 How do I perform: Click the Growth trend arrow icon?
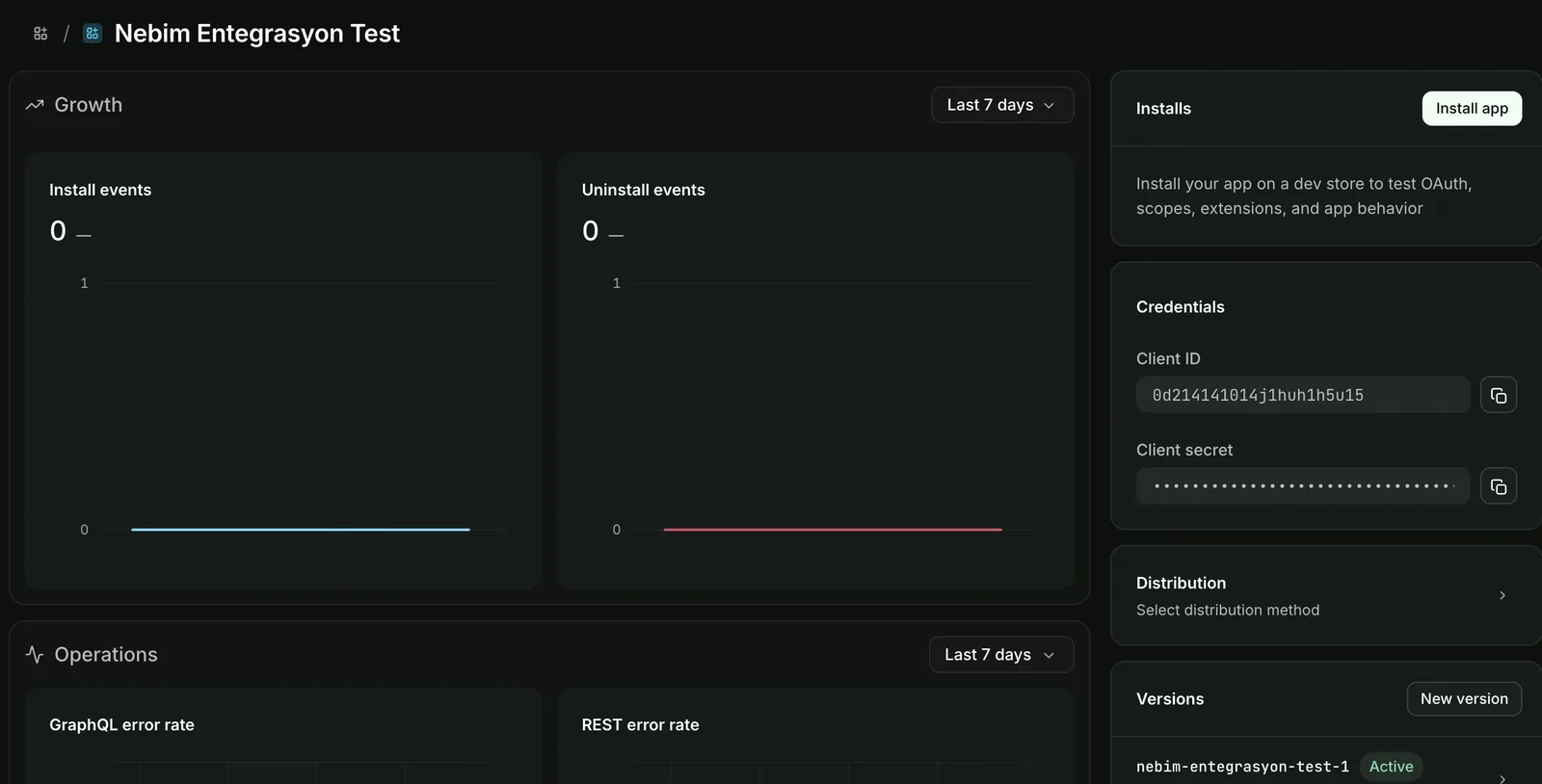tap(35, 105)
